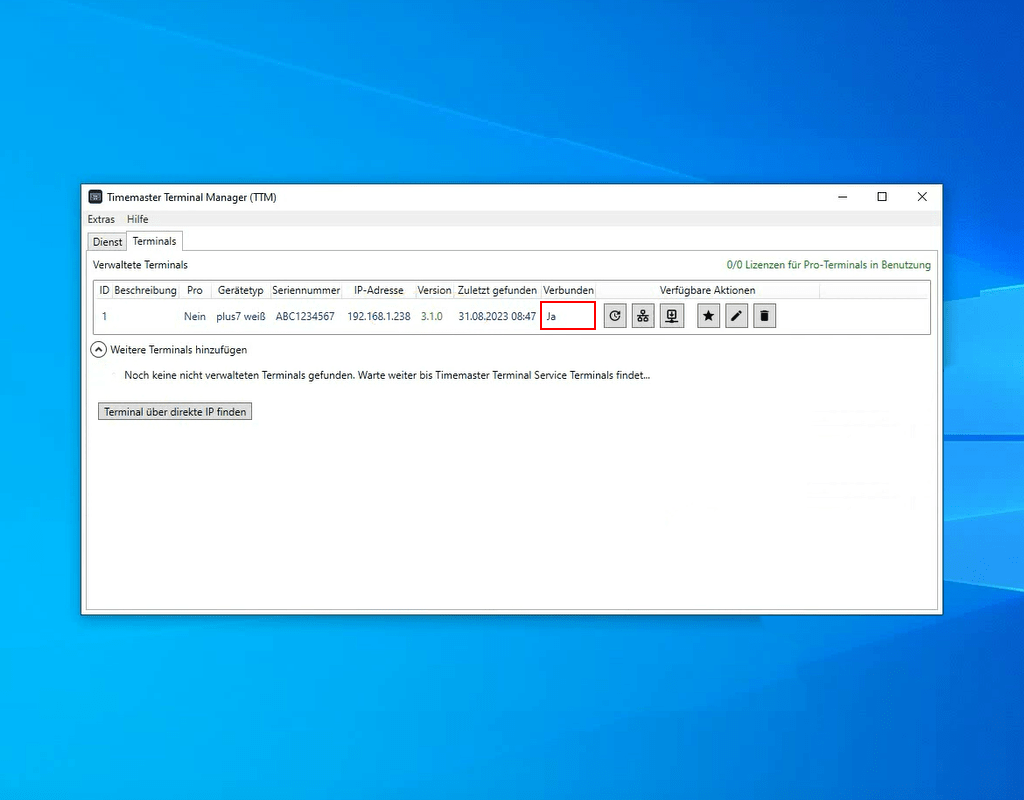Click the IP-Adresse column header

[x=378, y=290]
